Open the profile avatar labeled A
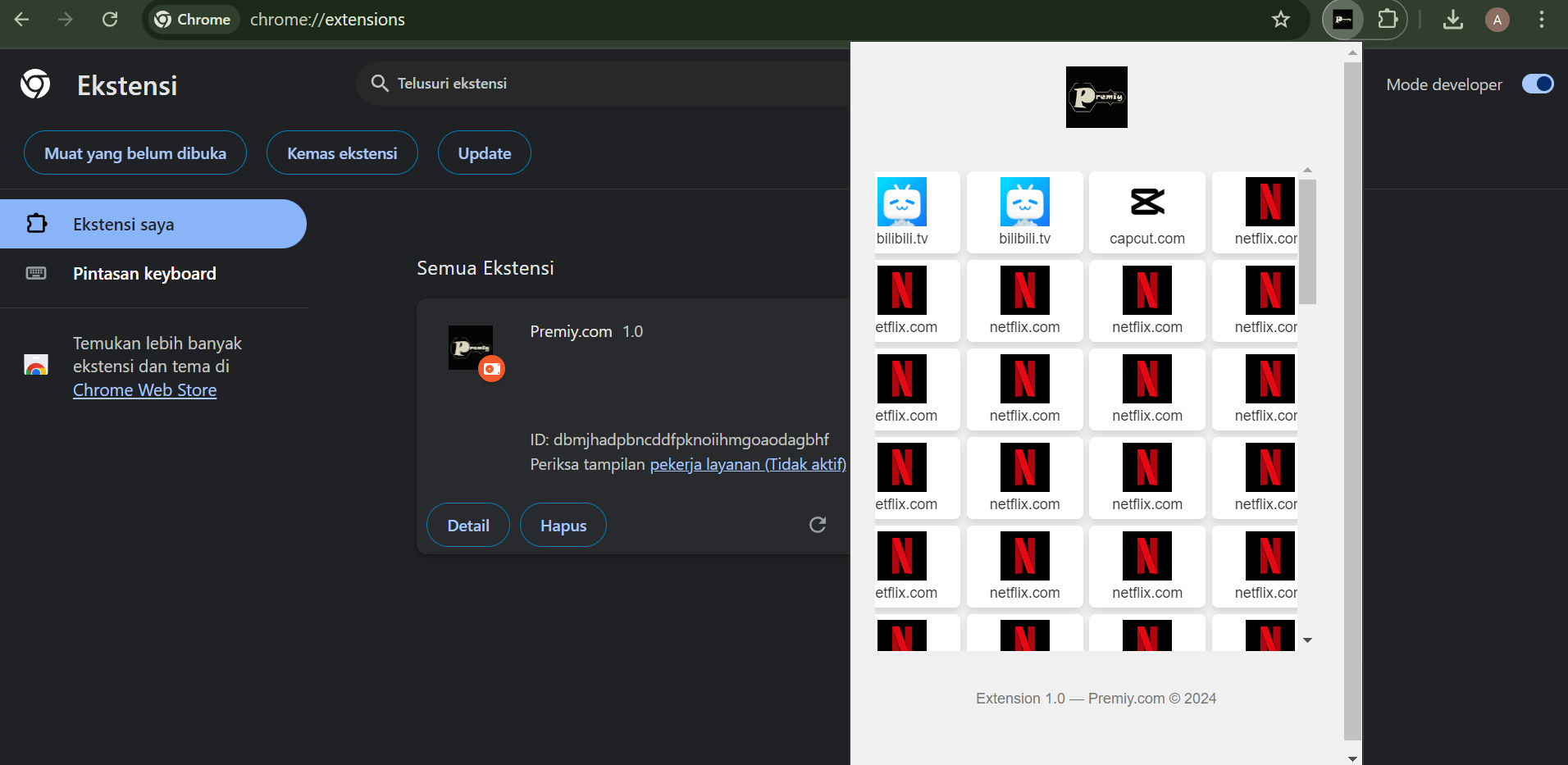 [1497, 20]
